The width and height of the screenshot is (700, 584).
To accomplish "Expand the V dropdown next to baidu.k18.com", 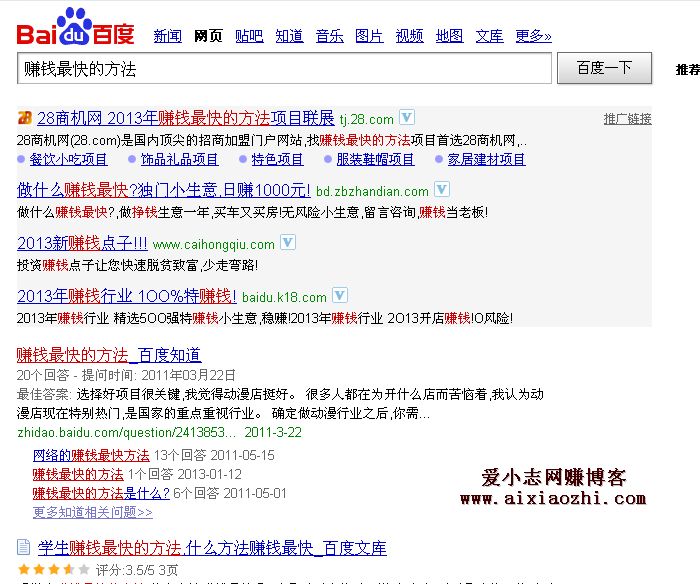I will point(340,295).
